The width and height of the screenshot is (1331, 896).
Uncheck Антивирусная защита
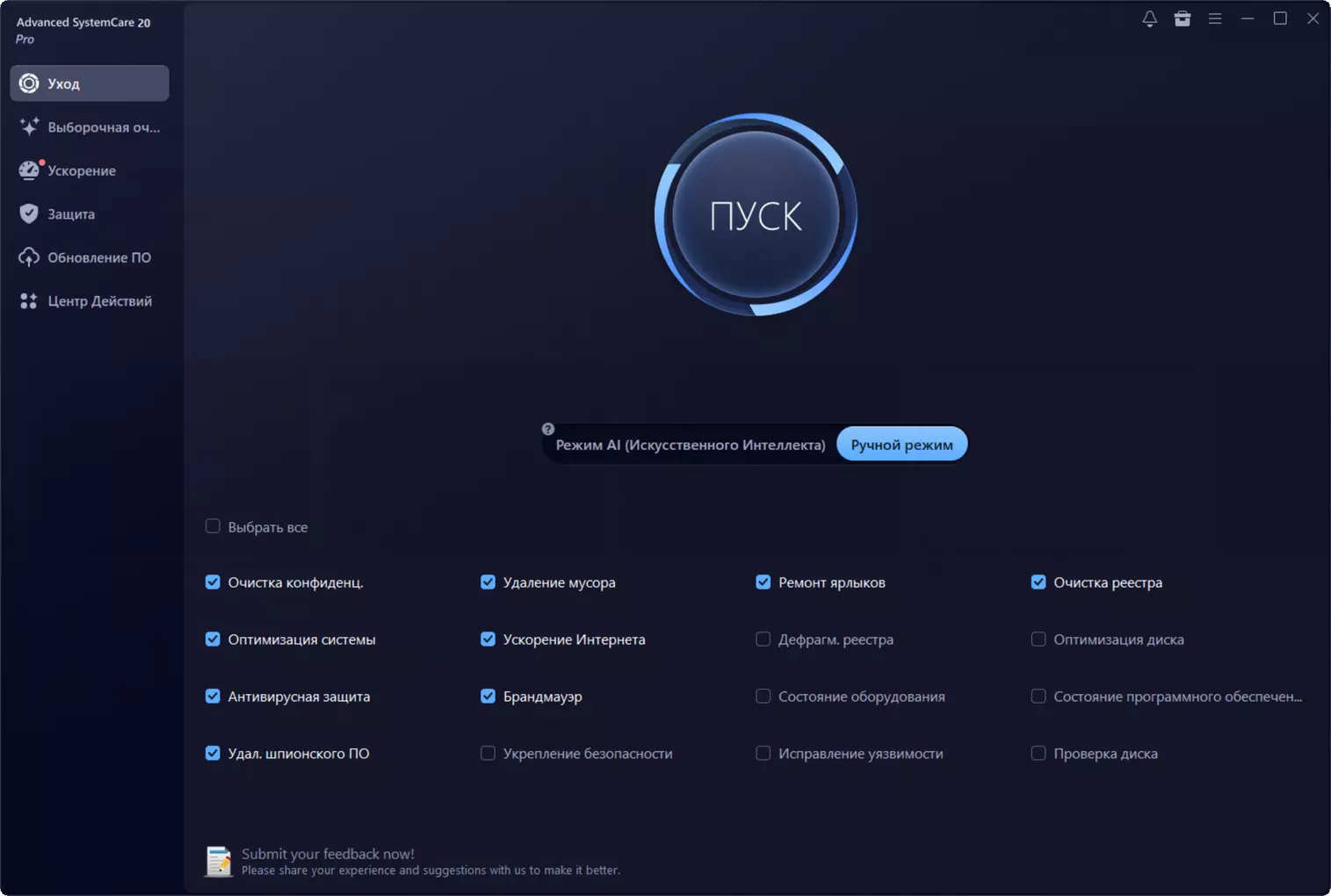pos(213,697)
